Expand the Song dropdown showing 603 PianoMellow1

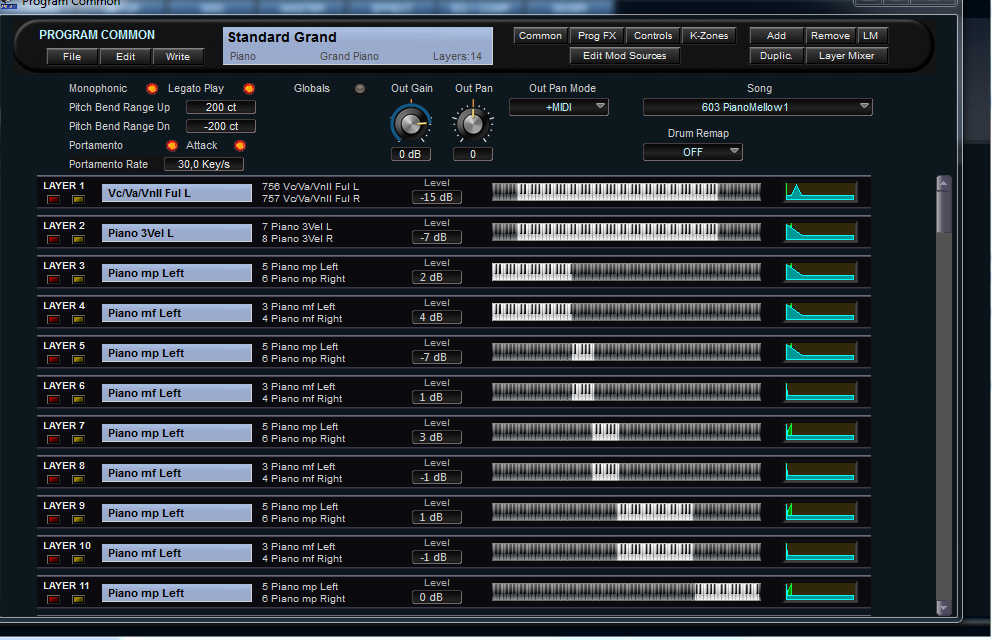click(x=757, y=107)
